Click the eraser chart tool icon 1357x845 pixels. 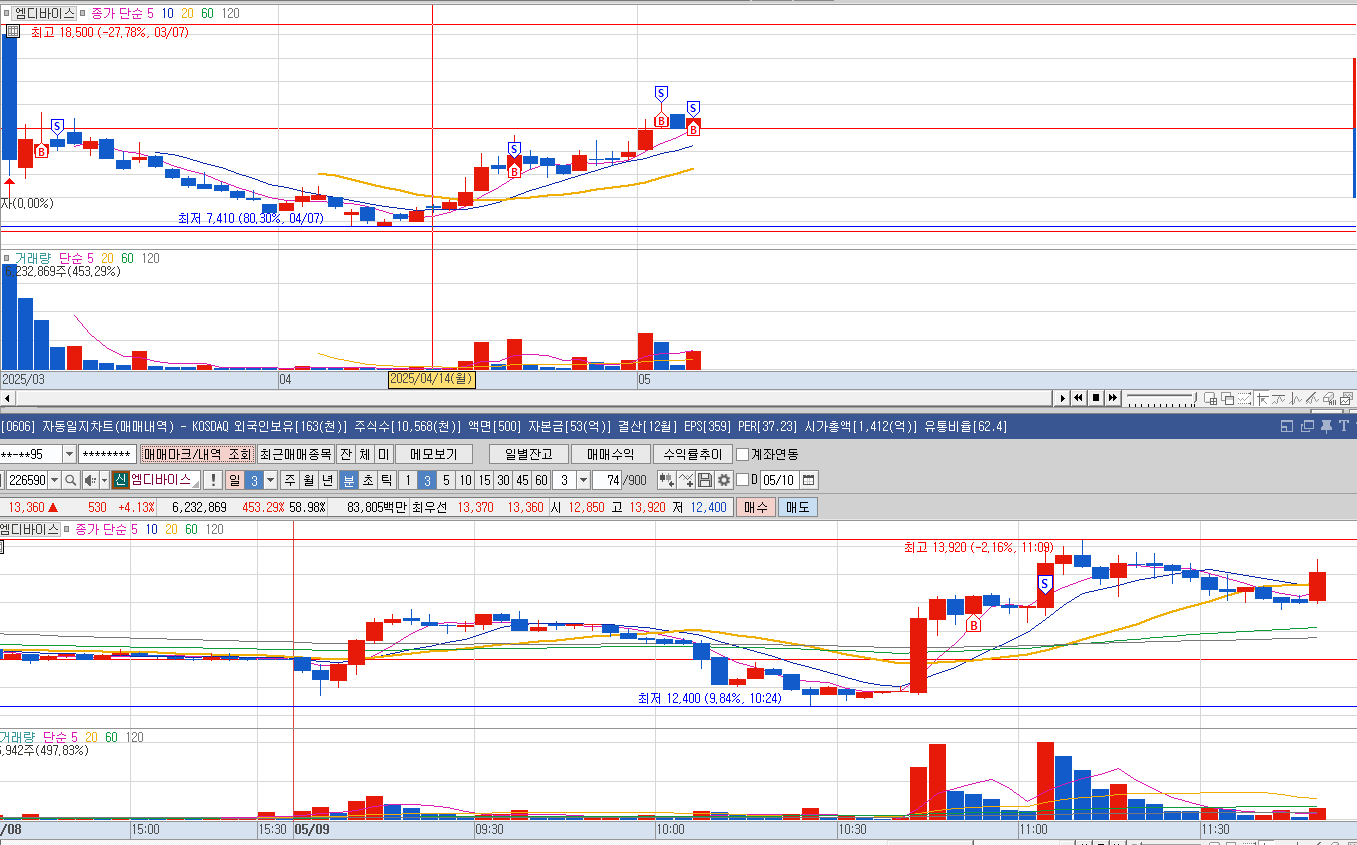(1328, 398)
